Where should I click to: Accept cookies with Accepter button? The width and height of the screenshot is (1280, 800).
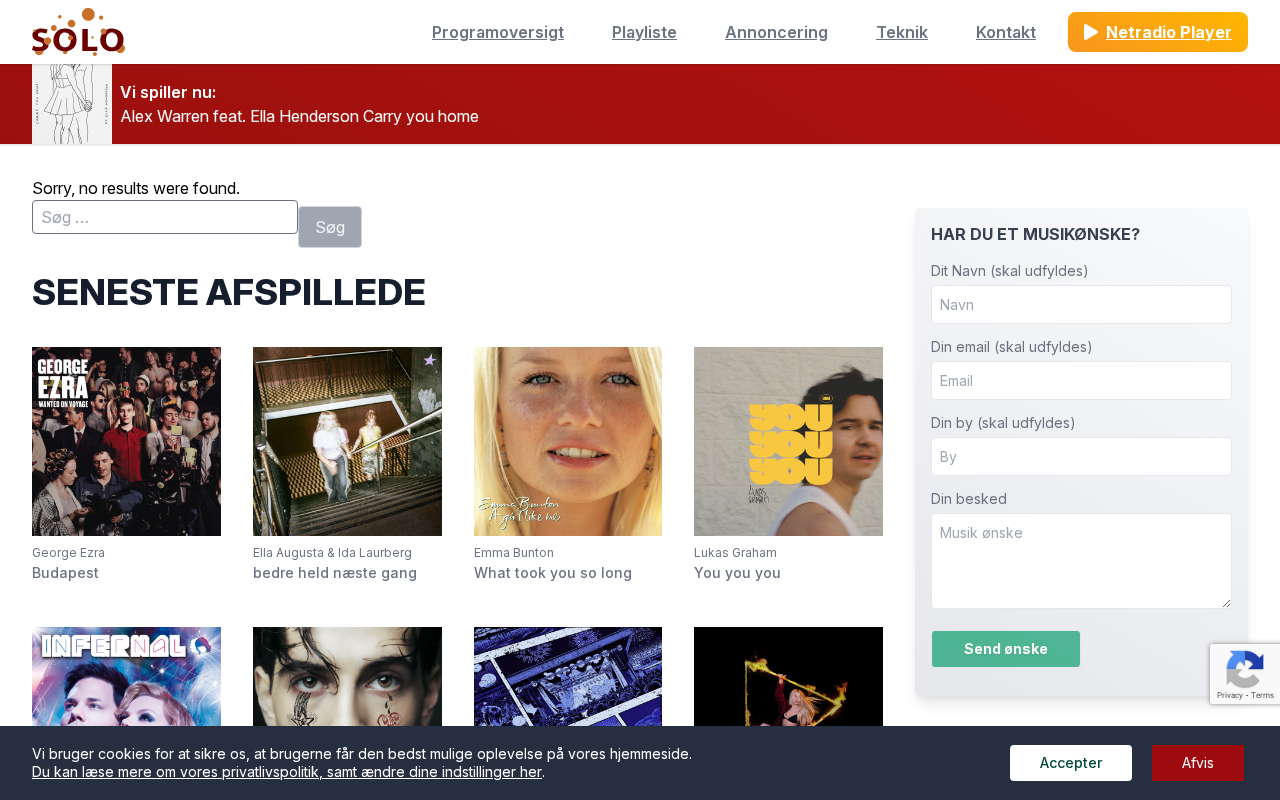coord(1071,763)
